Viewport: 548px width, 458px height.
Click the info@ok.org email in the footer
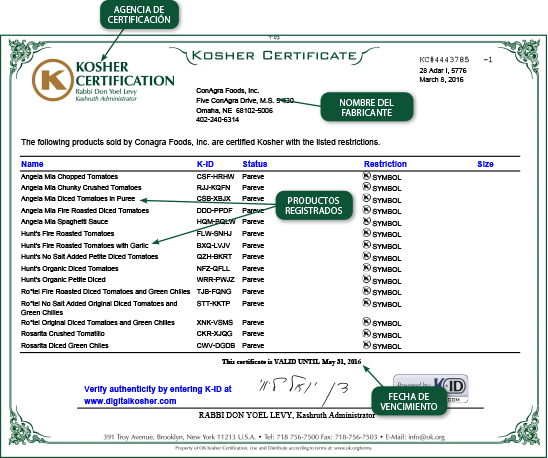pyautogui.click(x=426, y=437)
